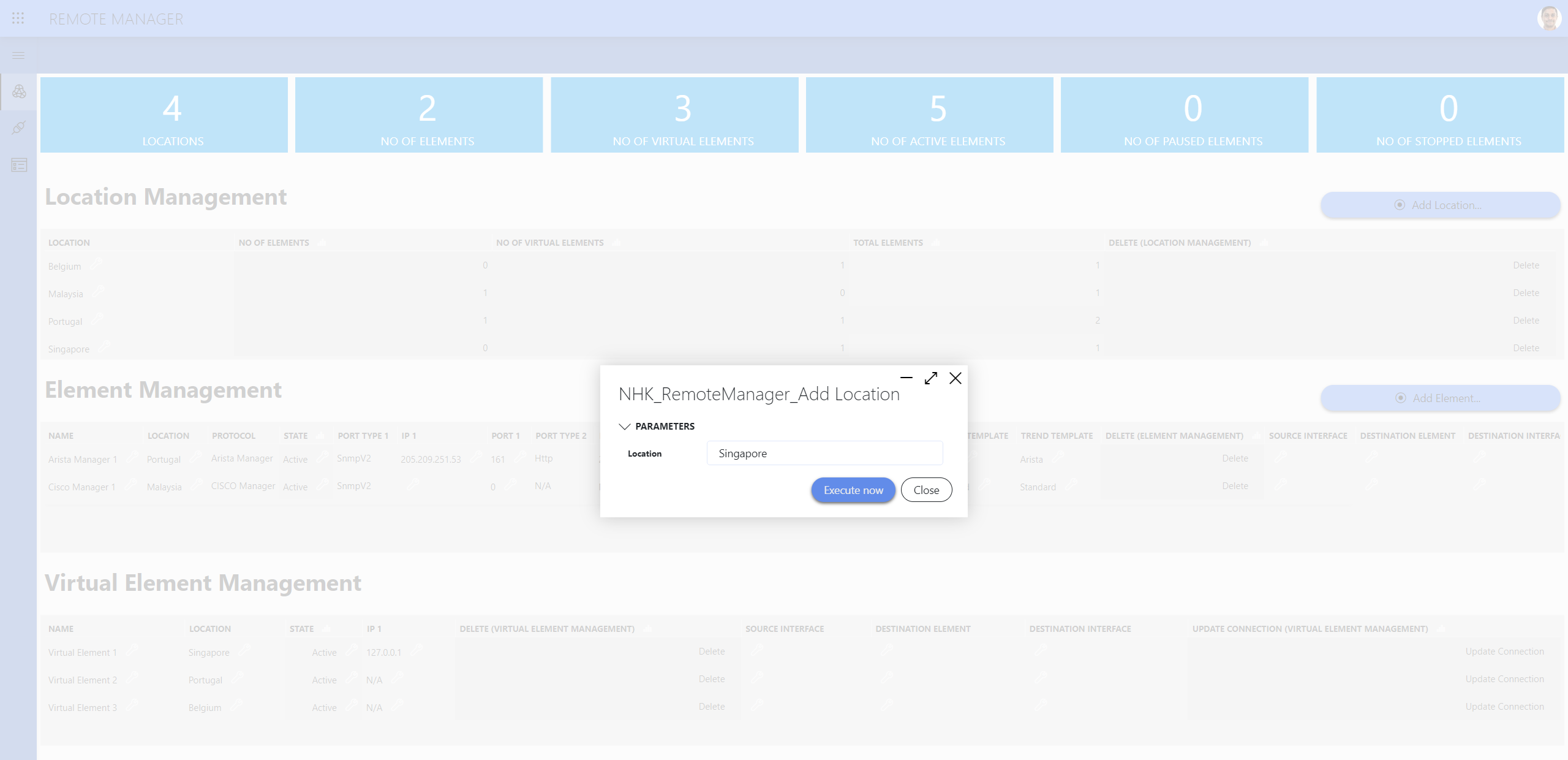The image size is (1568, 760).
Task: Expand the dialog to full size
Action: pos(931,378)
